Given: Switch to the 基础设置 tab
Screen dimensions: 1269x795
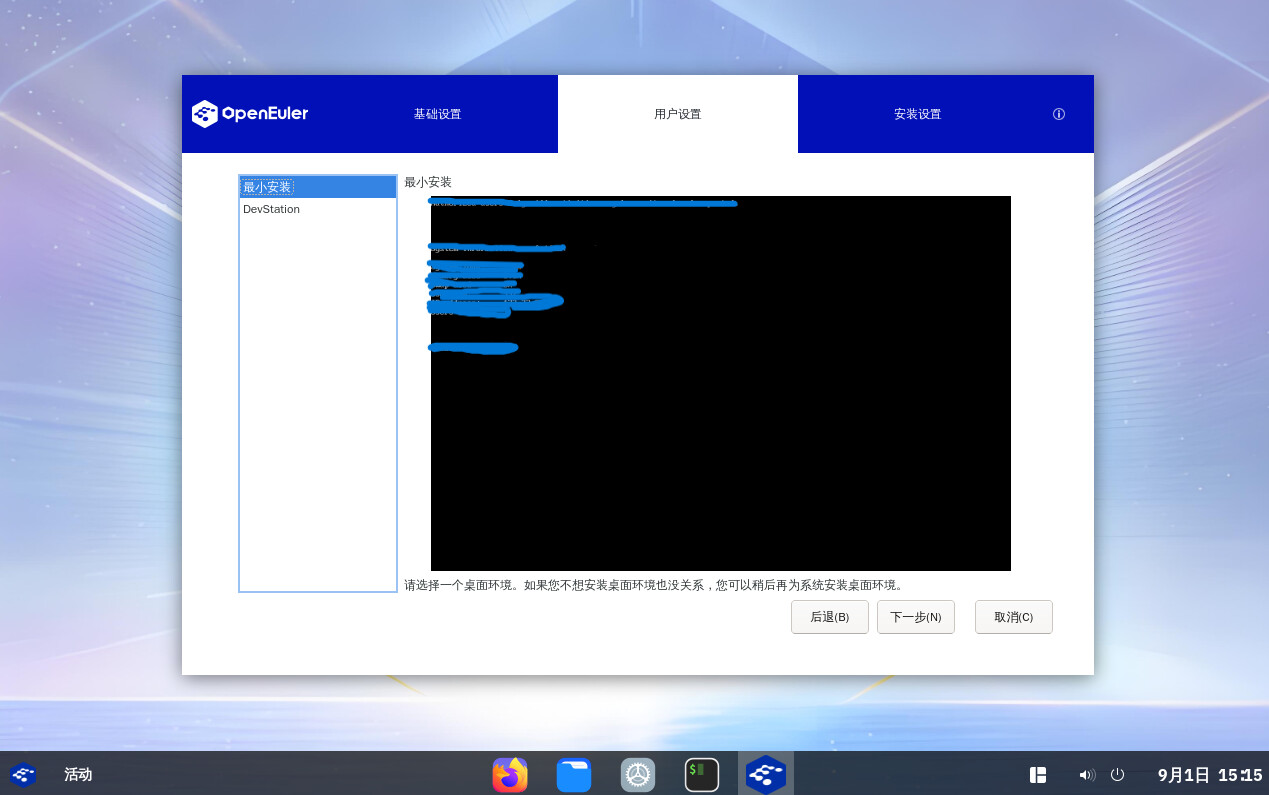Looking at the screenshot, I should [x=437, y=114].
